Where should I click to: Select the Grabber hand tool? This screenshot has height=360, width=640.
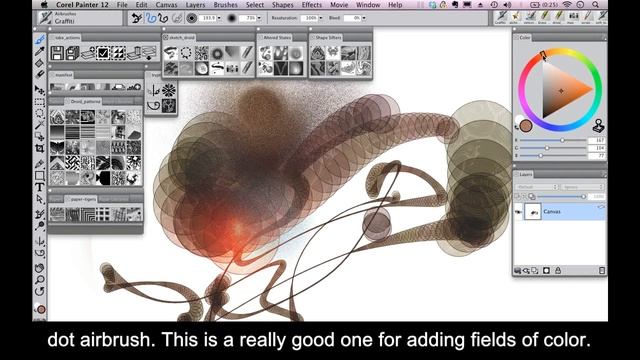click(40, 268)
